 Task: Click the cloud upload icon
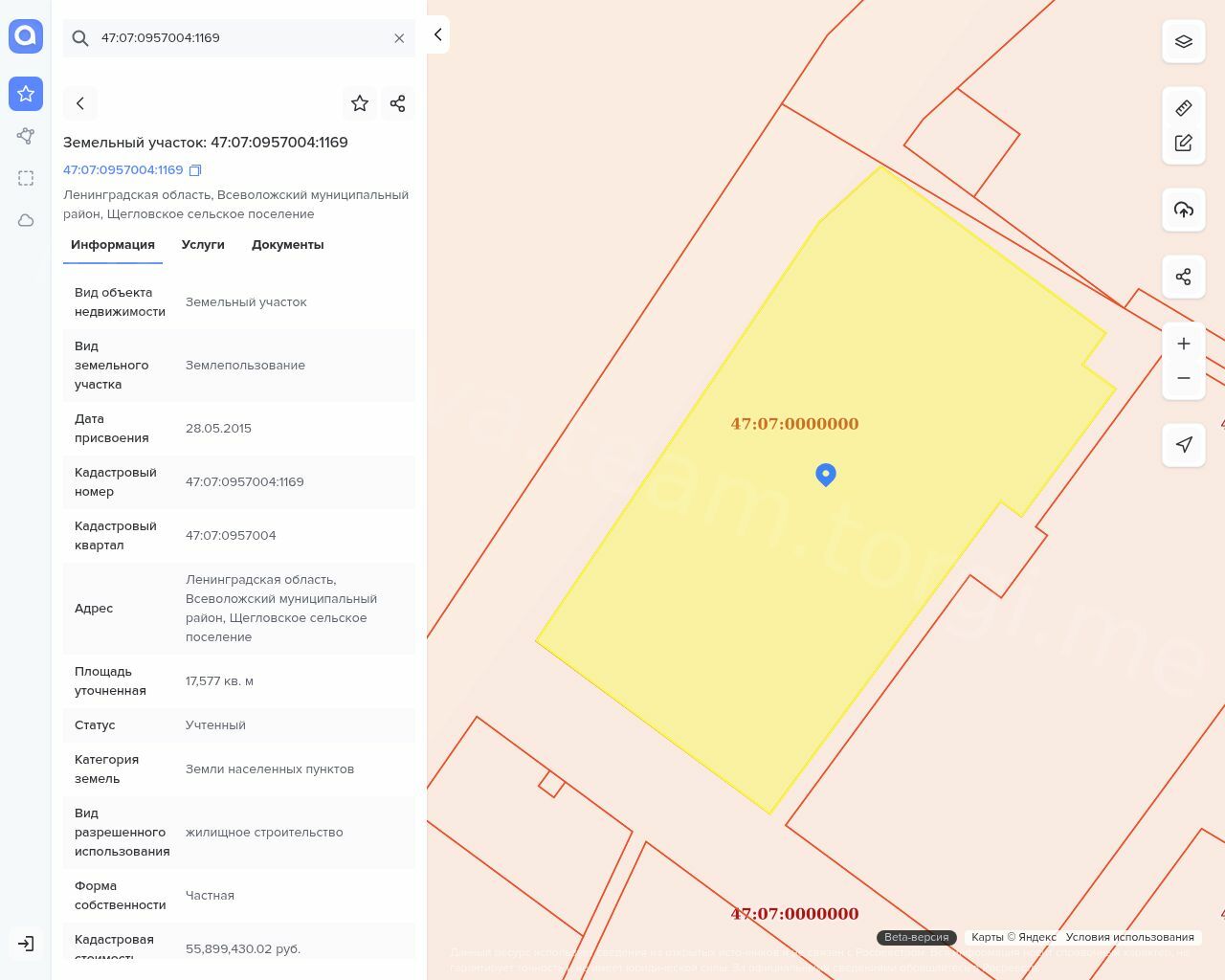1183,210
